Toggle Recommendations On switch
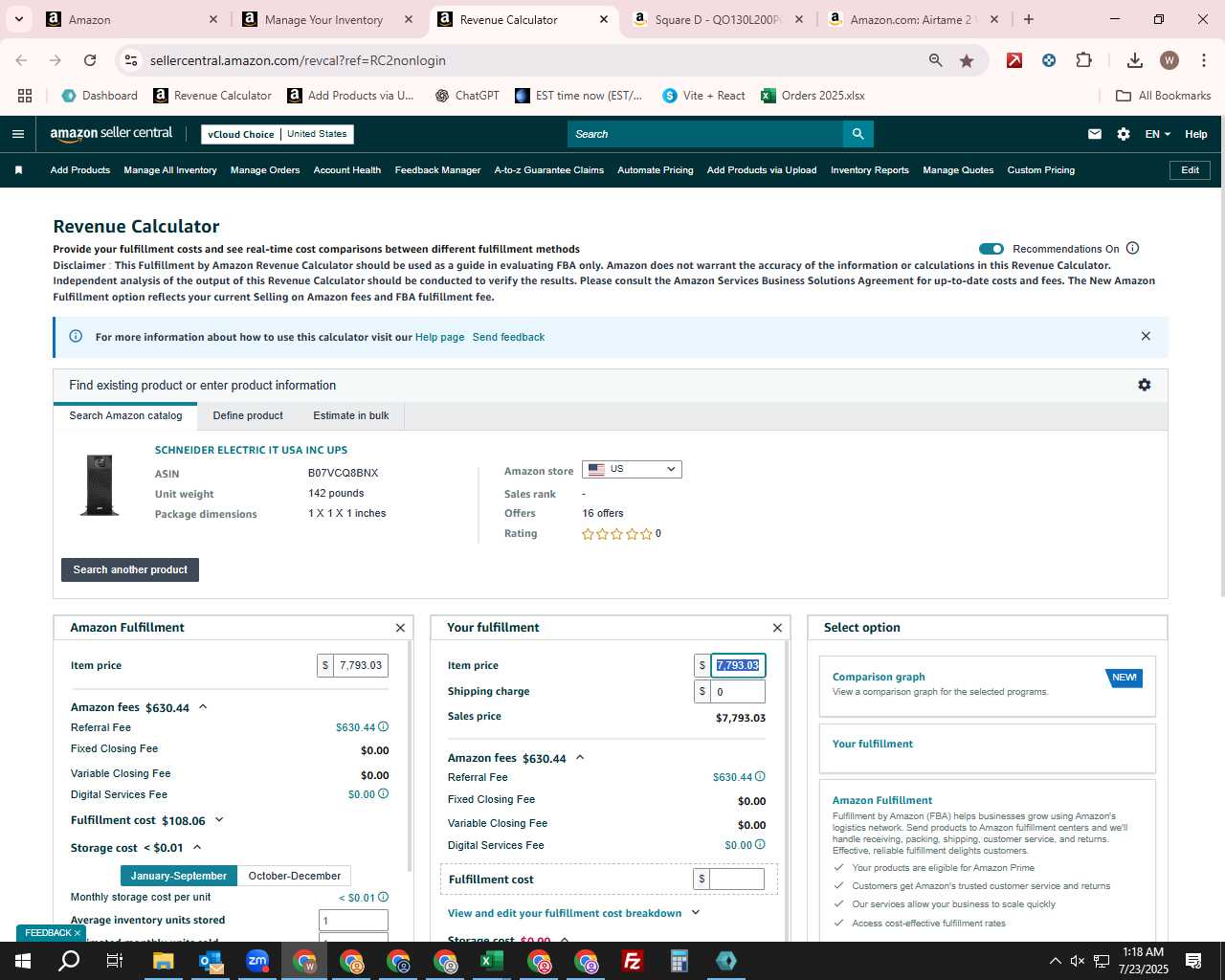The image size is (1225, 980). tap(991, 249)
